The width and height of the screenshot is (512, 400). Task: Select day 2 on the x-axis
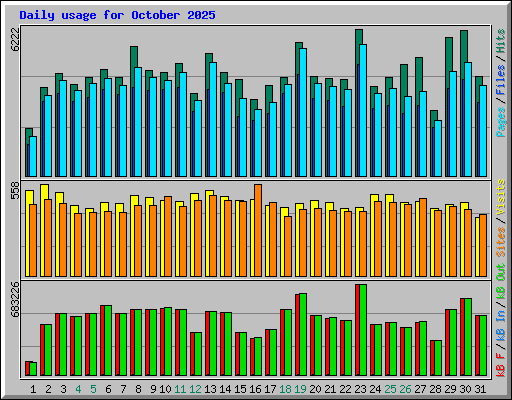48,389
